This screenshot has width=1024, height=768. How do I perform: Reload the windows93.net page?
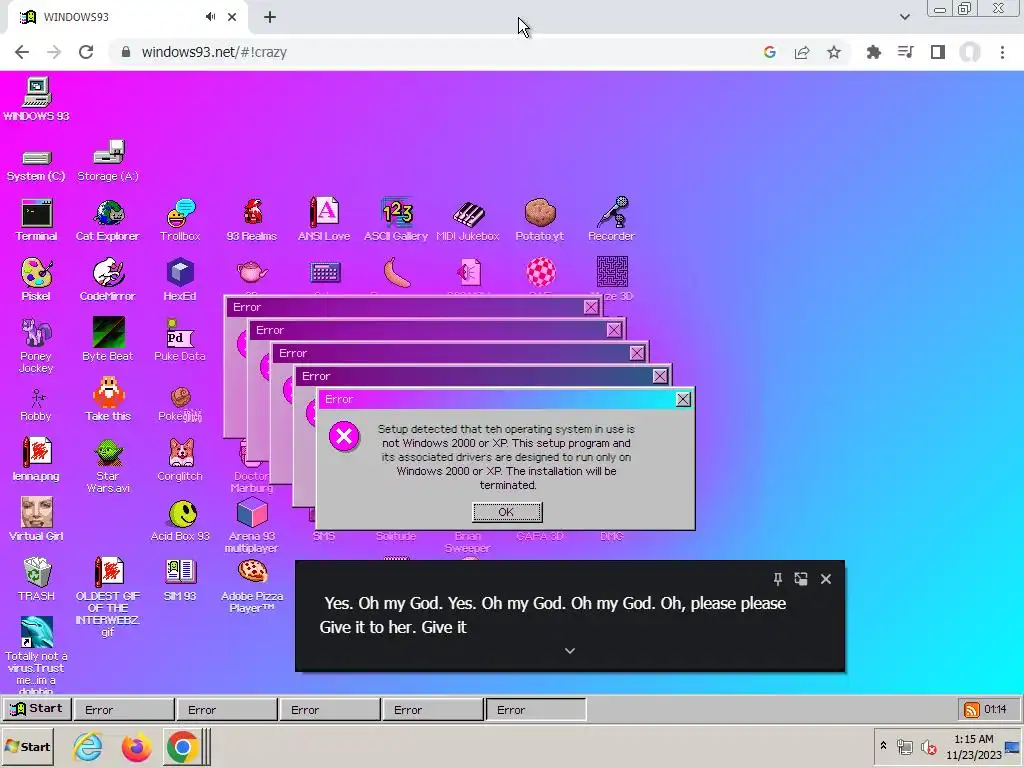[x=86, y=52]
